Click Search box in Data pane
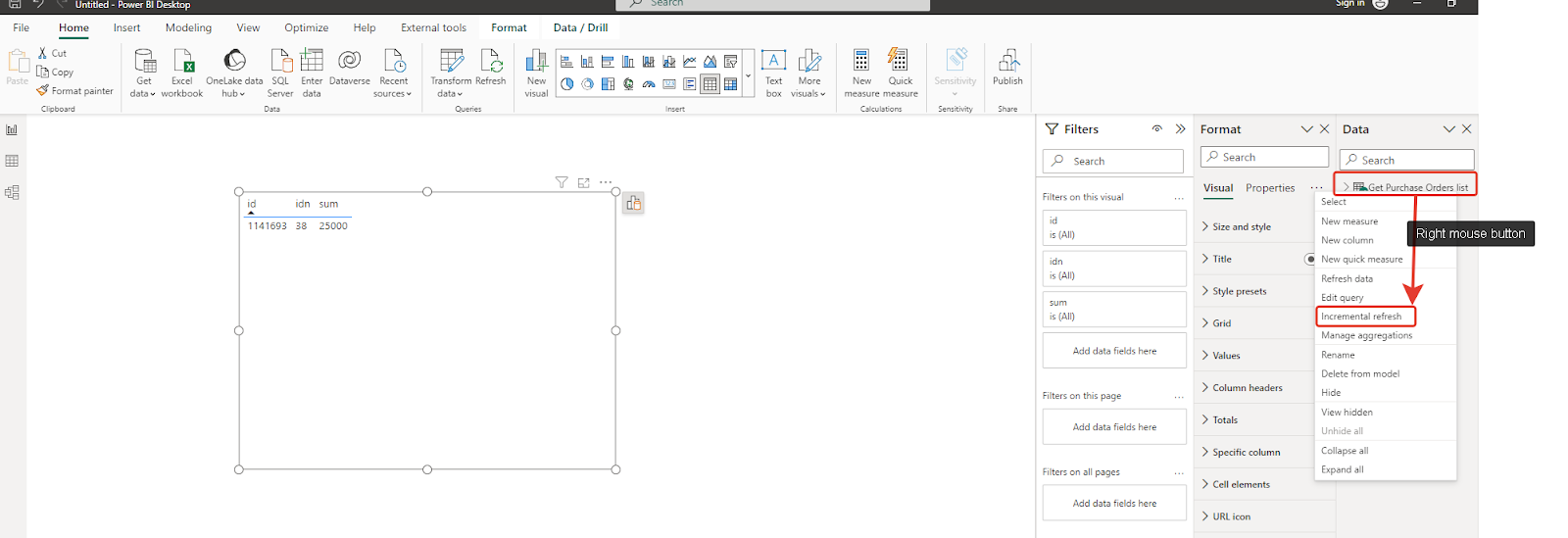 [x=1407, y=160]
